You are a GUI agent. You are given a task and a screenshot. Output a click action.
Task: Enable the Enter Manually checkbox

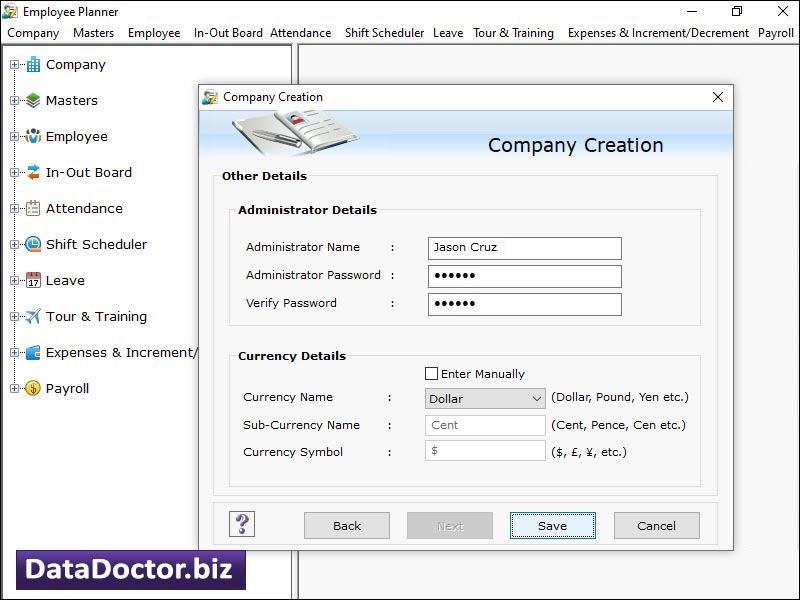[x=432, y=374]
